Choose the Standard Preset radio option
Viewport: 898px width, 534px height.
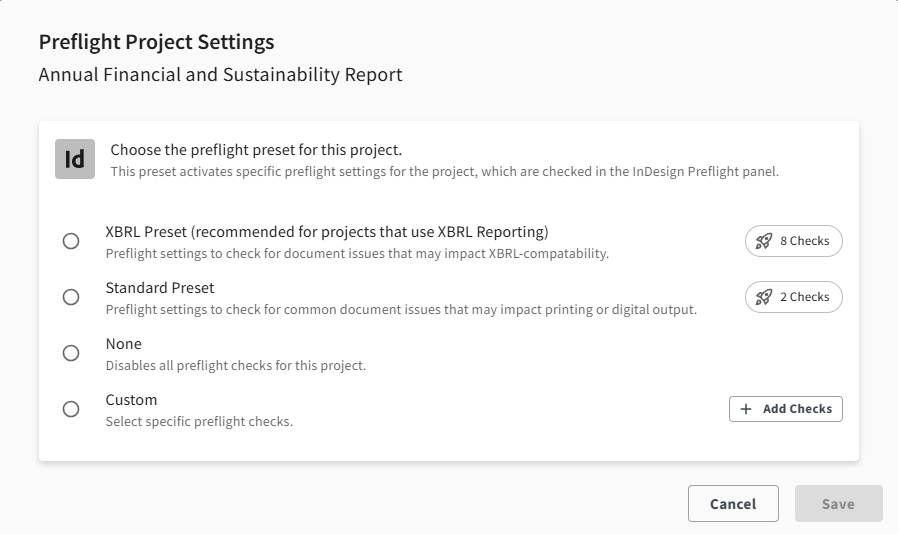pos(71,297)
